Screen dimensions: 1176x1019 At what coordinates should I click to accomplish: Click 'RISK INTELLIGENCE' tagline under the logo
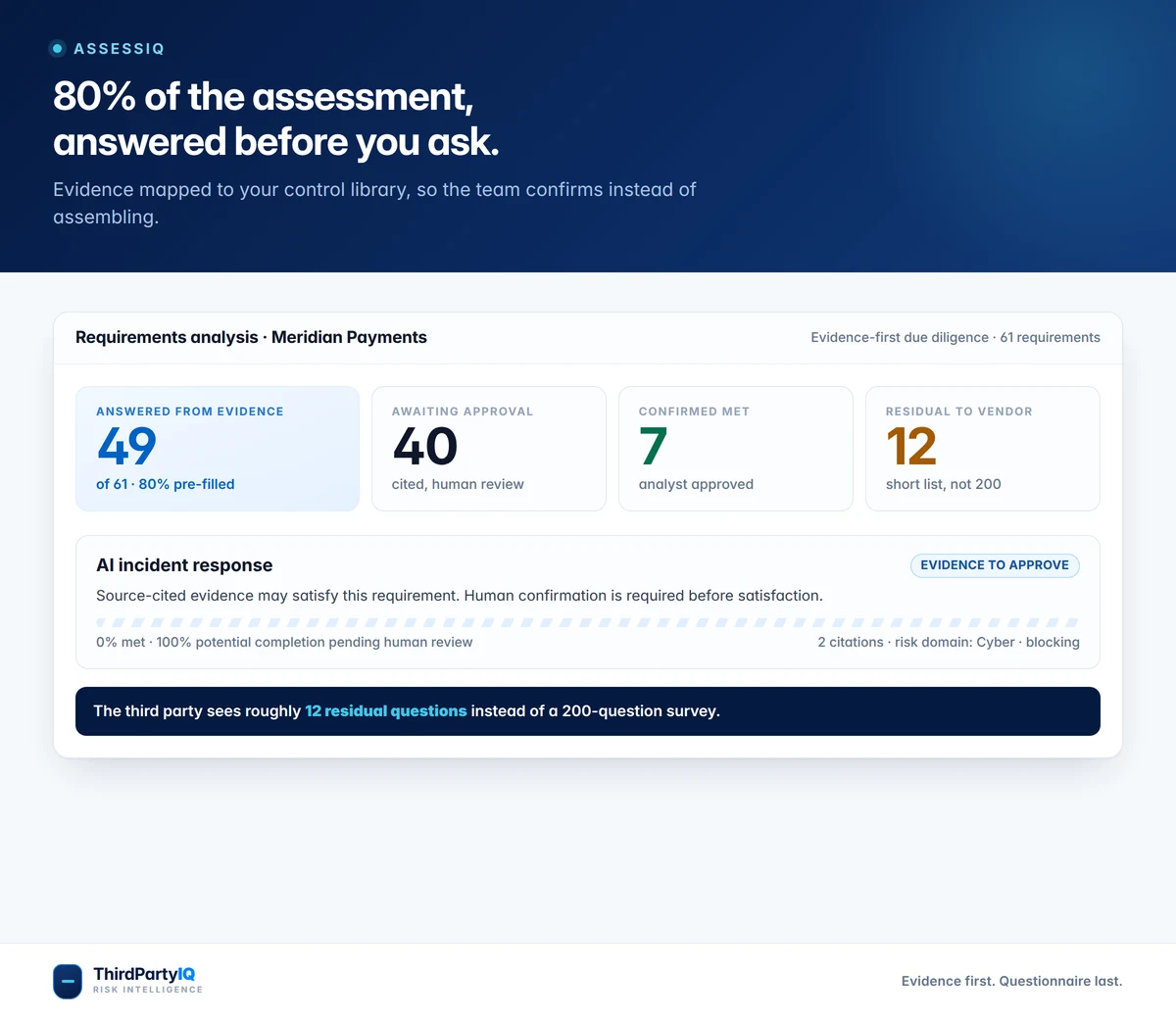pos(148,990)
